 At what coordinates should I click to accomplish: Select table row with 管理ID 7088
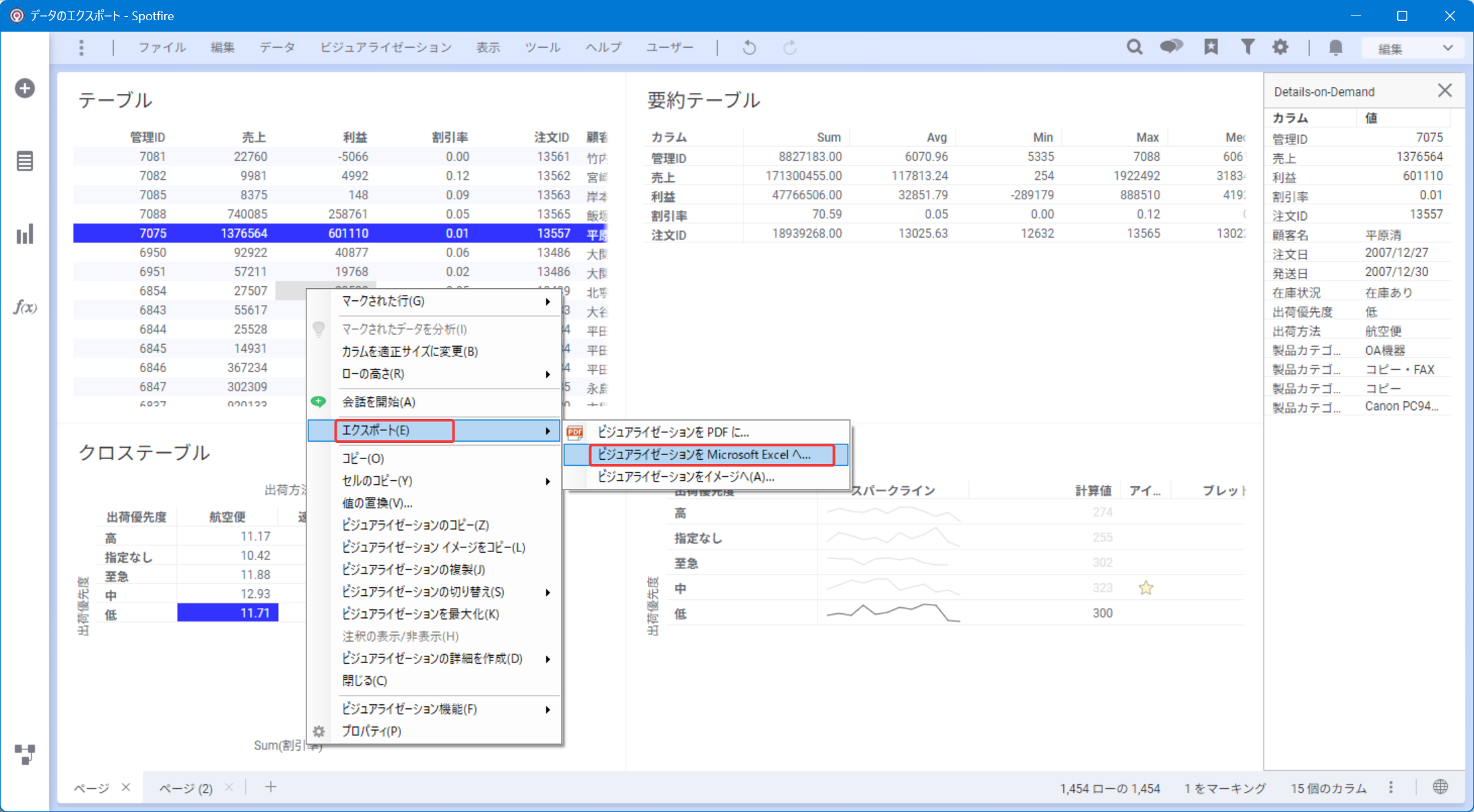[x=341, y=214]
